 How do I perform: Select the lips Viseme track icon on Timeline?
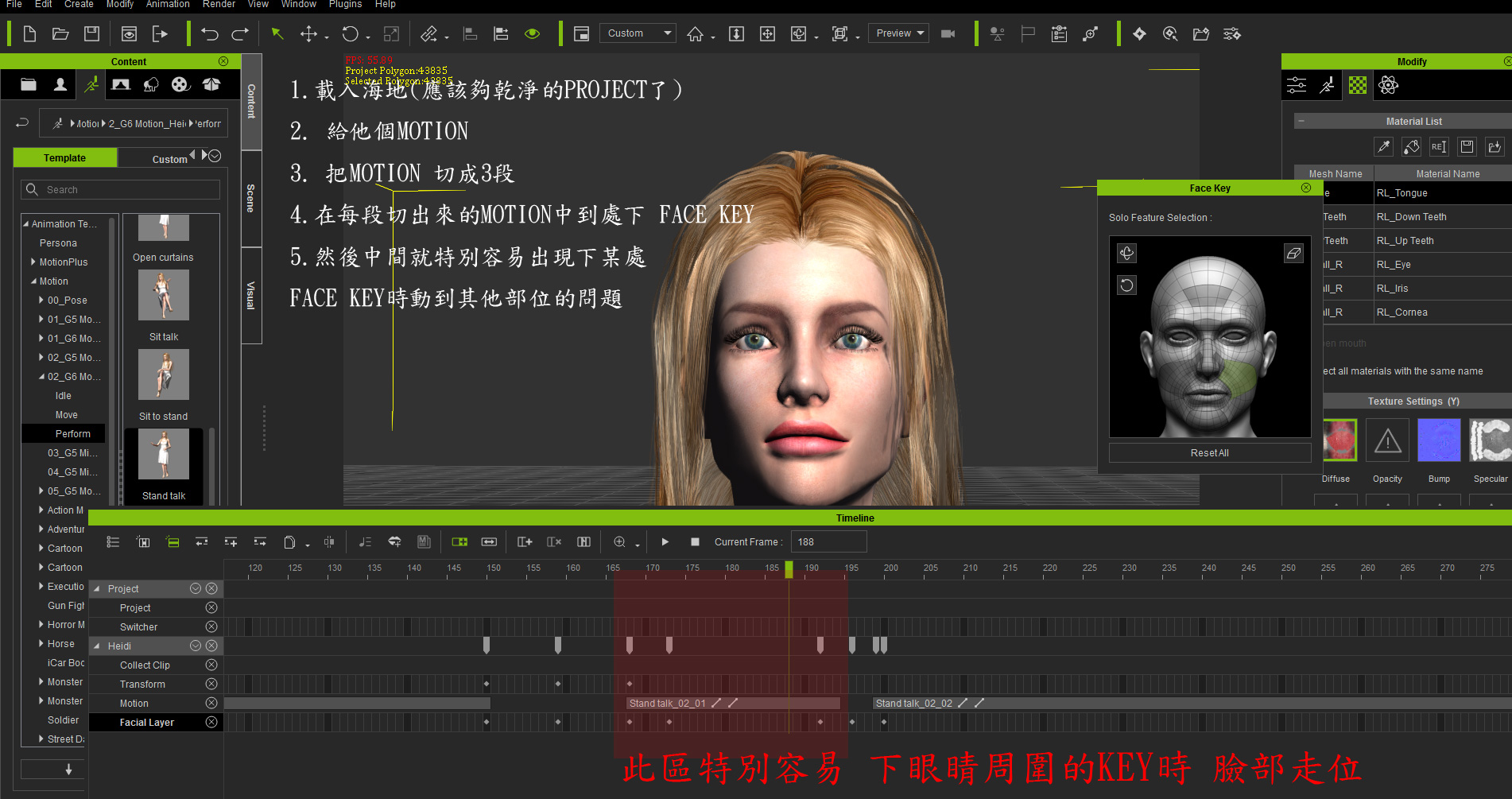coord(395,541)
